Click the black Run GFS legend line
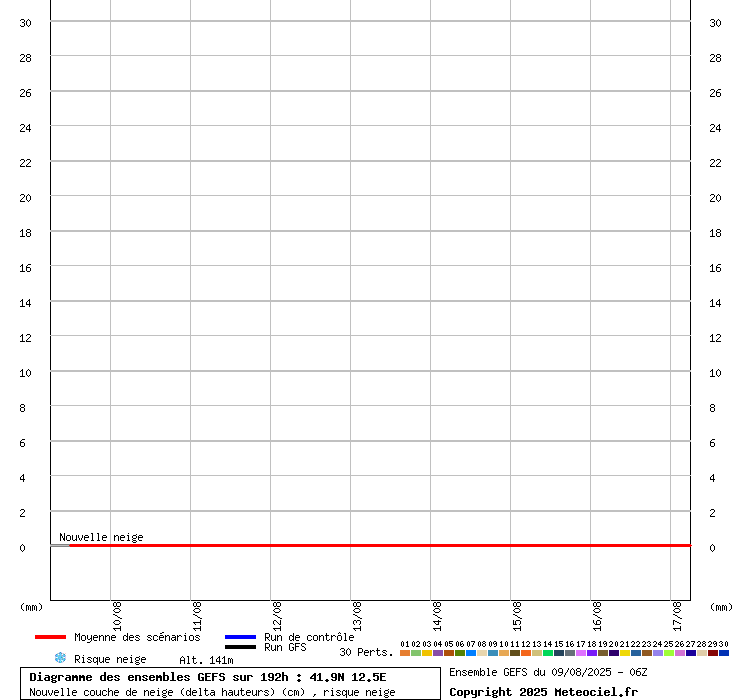The height and width of the screenshot is (700, 740). point(240,647)
